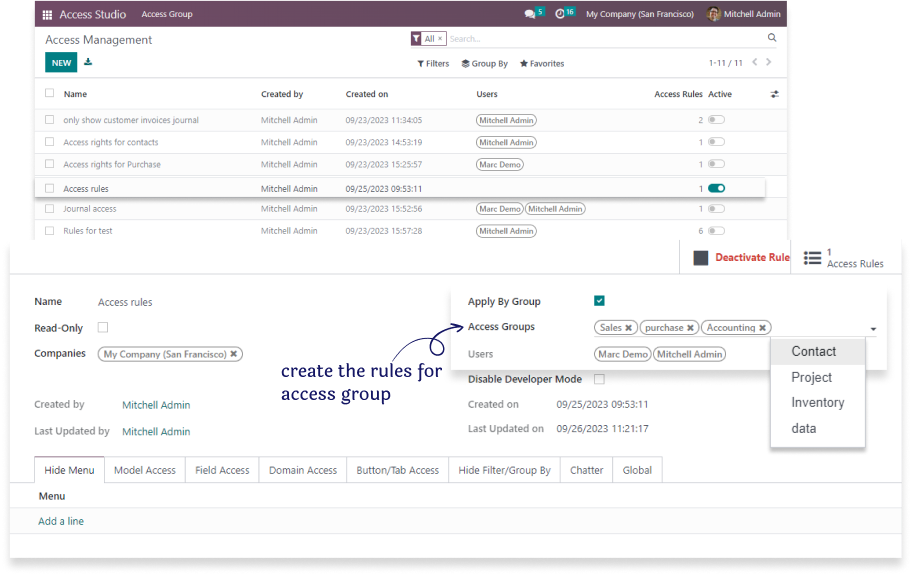
Task: Open the Access Groups dropdown arrow
Action: coord(873,329)
